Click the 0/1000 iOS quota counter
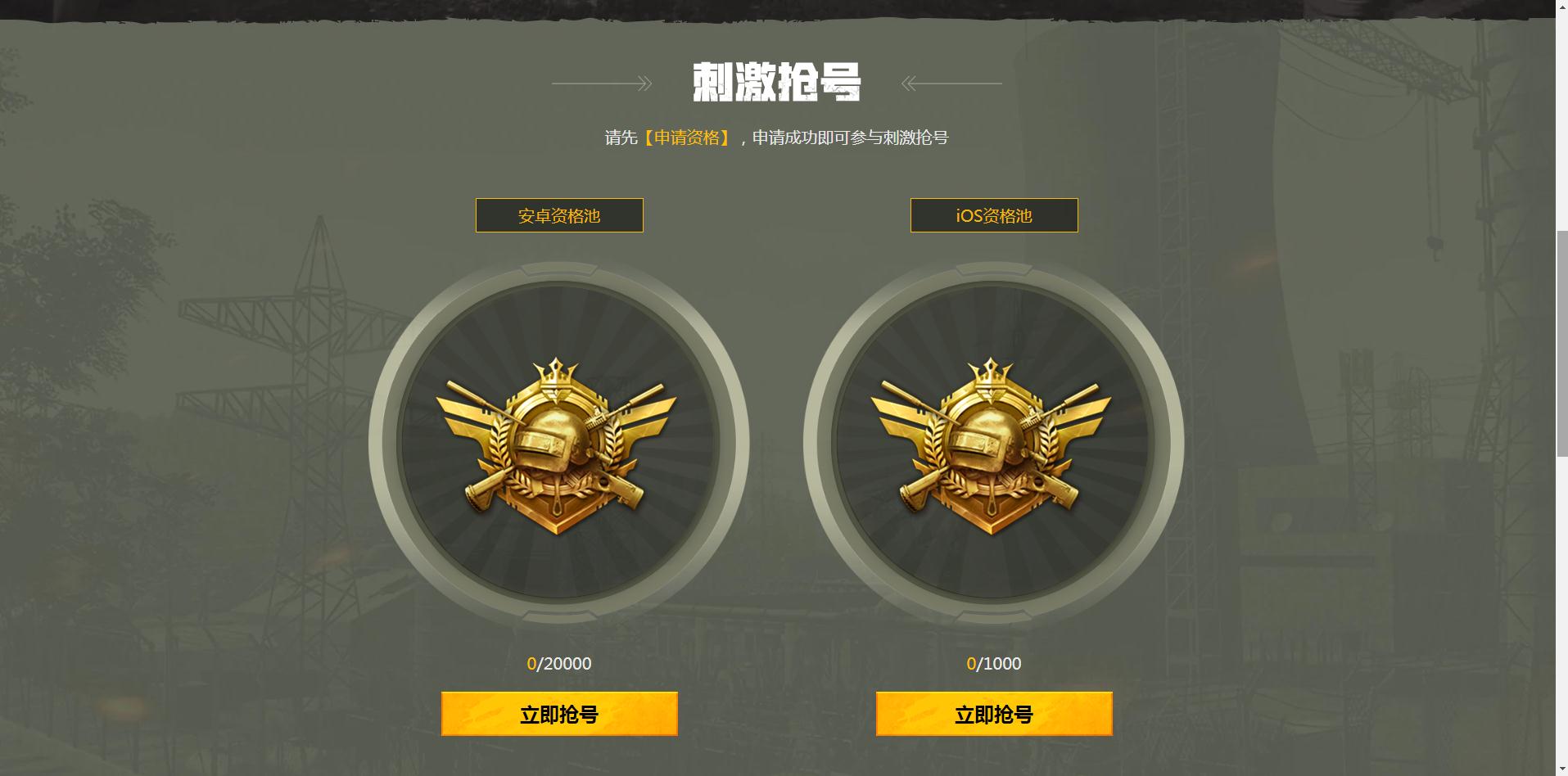 [994, 664]
